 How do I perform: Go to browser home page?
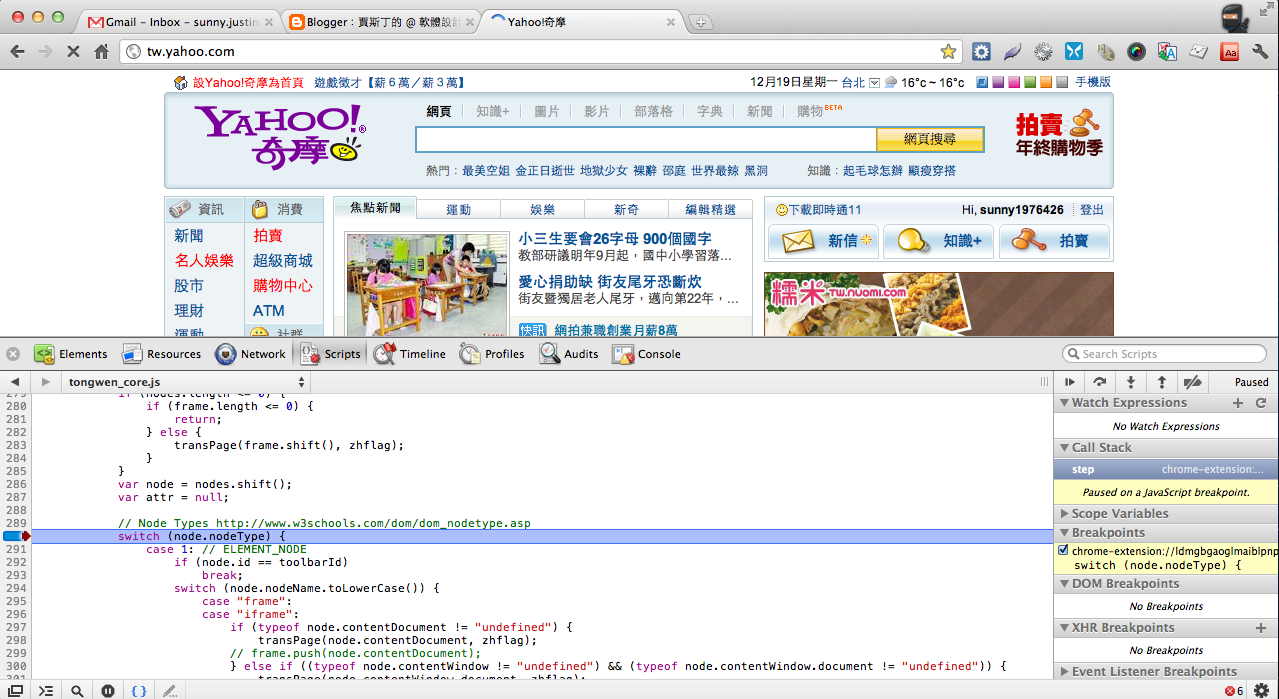tap(101, 51)
